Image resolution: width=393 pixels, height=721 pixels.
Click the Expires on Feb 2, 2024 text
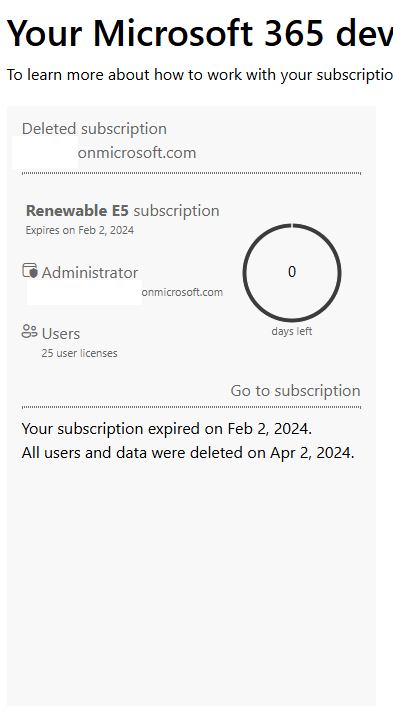[x=80, y=230]
